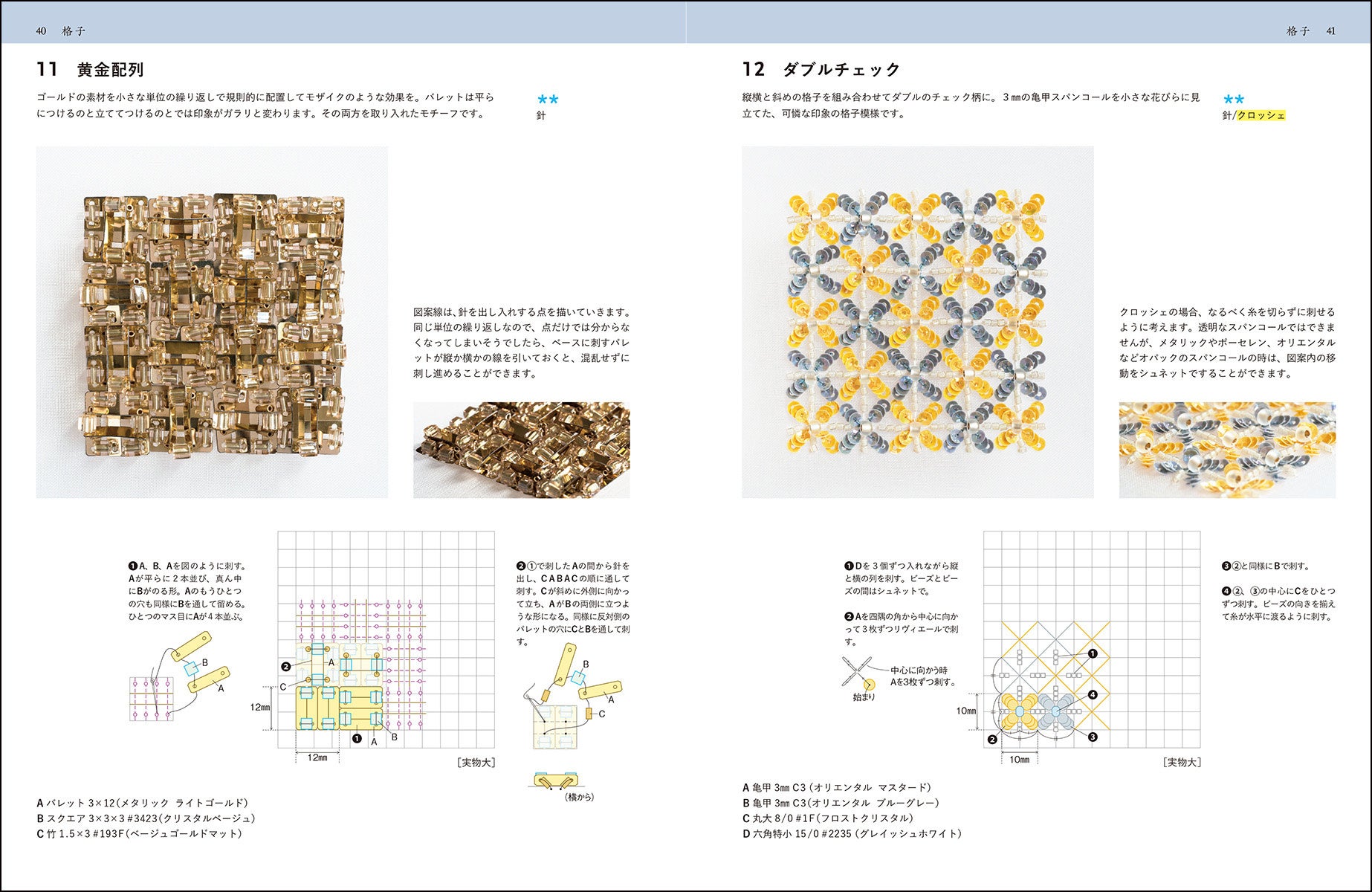This screenshot has height=892, width=1372.
Task: Click the 黄金配列 heading
Action: 111,70
